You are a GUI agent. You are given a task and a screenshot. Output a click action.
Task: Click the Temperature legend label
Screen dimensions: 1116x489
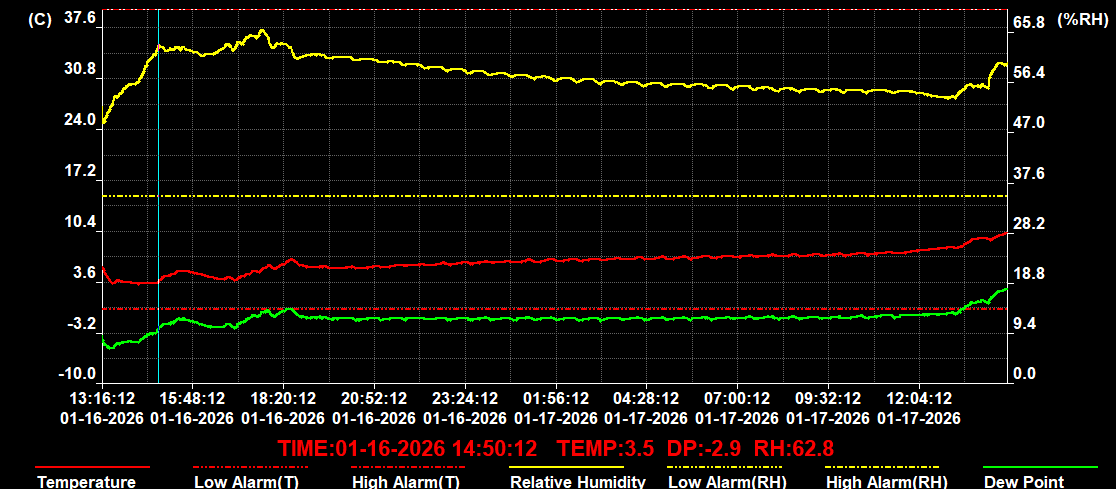(x=87, y=482)
